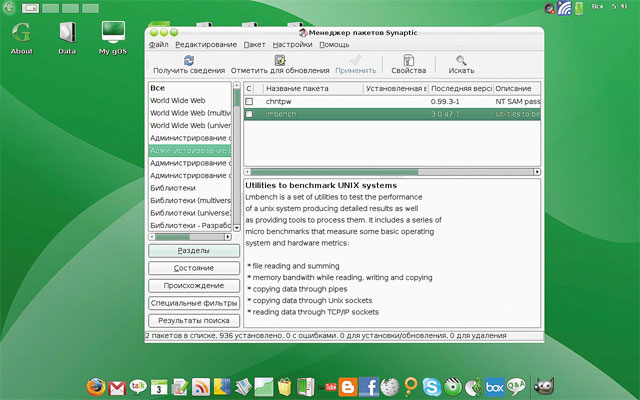Select World Wide Web (multiverse) category
The height and width of the screenshot is (400, 640).
point(190,113)
